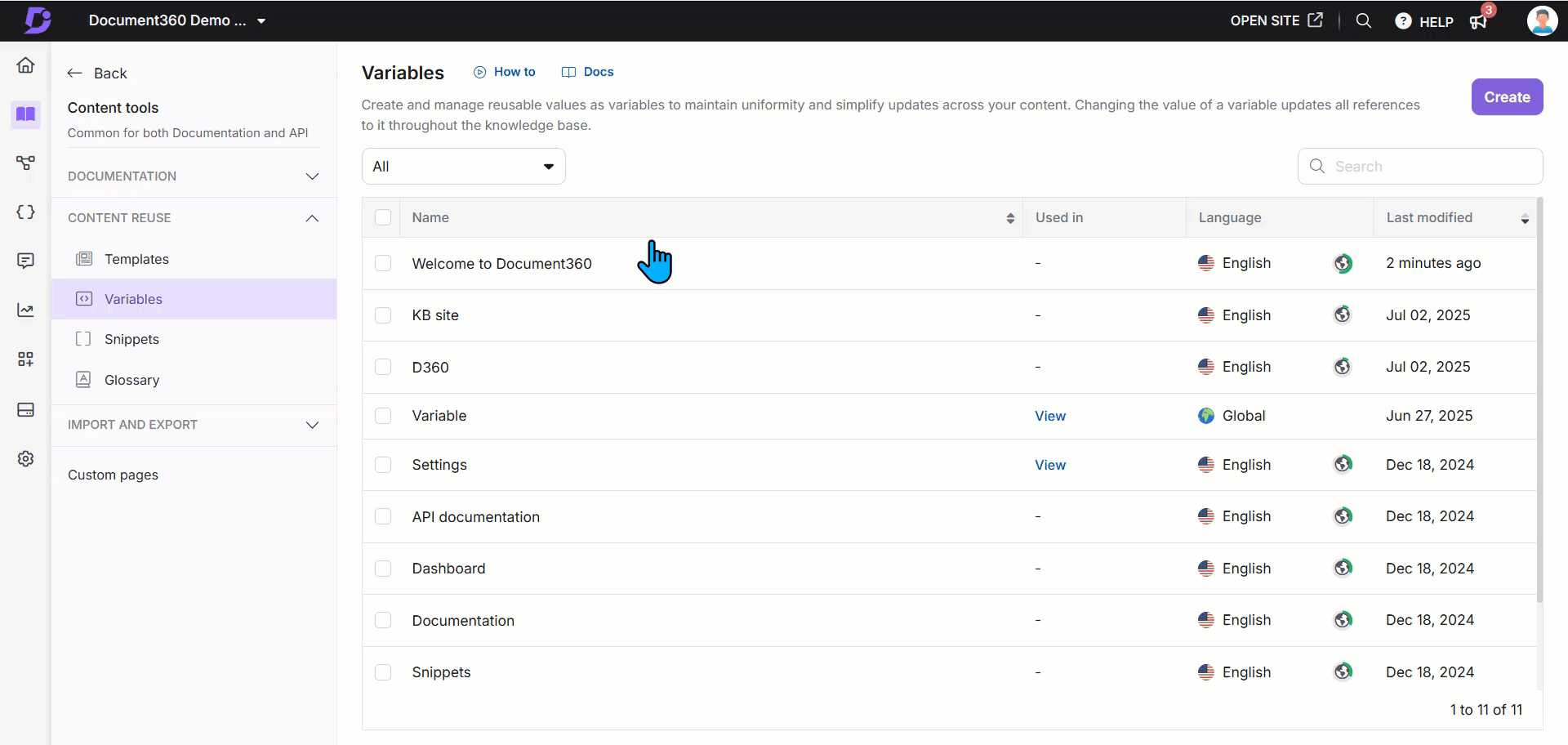This screenshot has height=745, width=1568.
Task: Open API documentation braces icon in left rail
Action: coord(25,212)
